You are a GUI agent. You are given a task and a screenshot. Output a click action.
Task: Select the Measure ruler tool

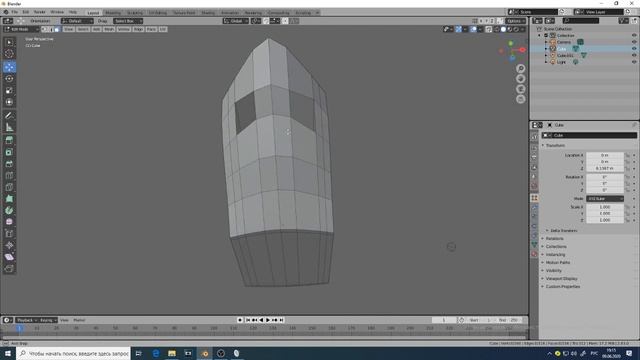click(9, 127)
